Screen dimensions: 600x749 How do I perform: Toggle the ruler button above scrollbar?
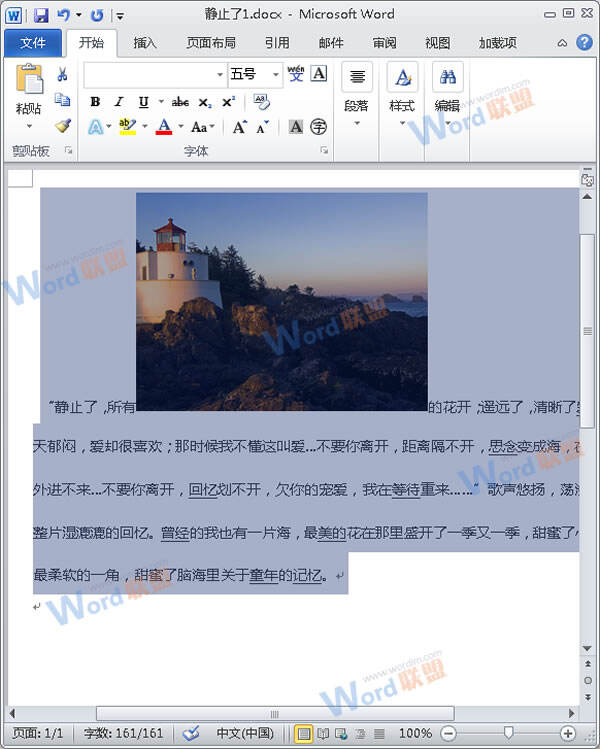[x=588, y=180]
